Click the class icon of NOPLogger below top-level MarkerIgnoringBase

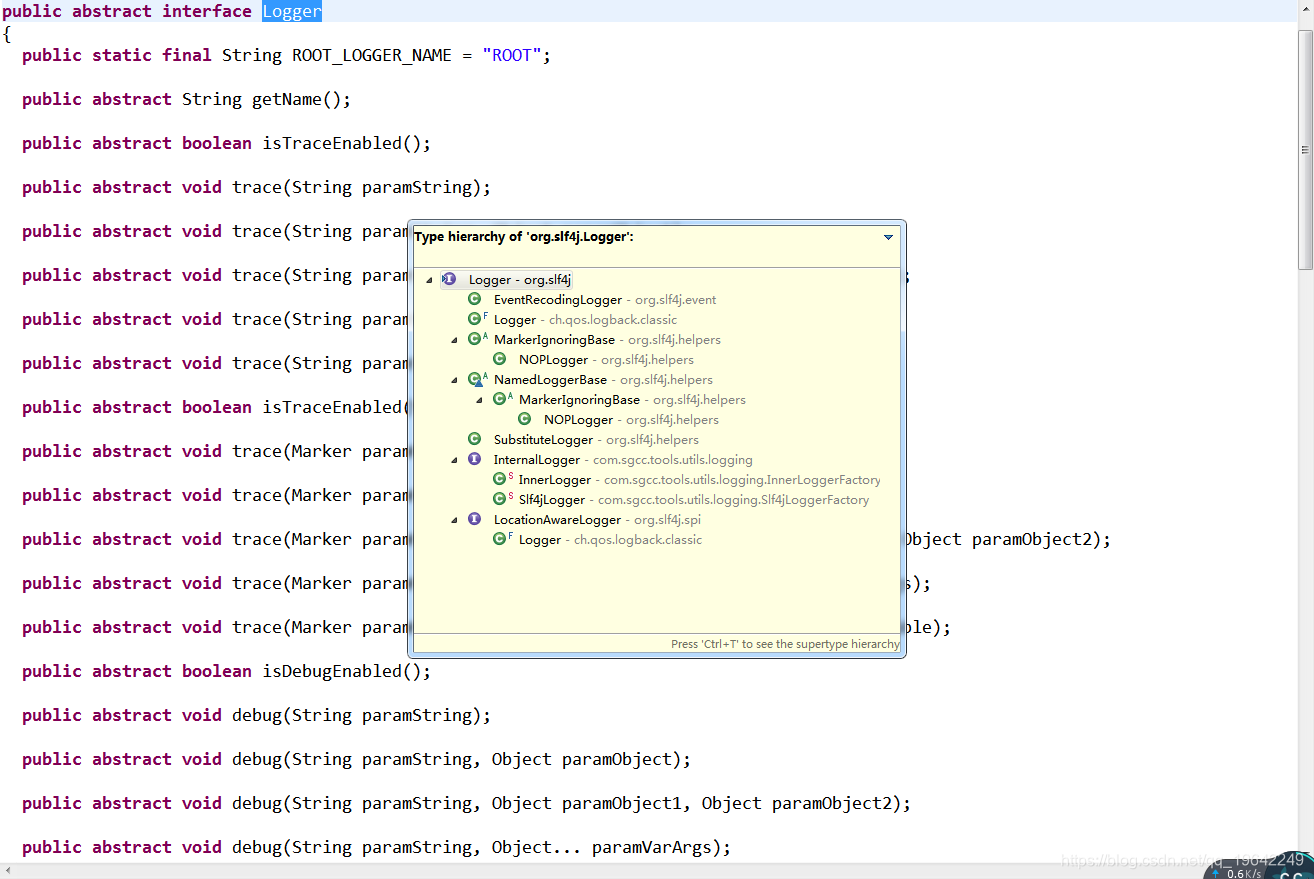pyautogui.click(x=499, y=359)
